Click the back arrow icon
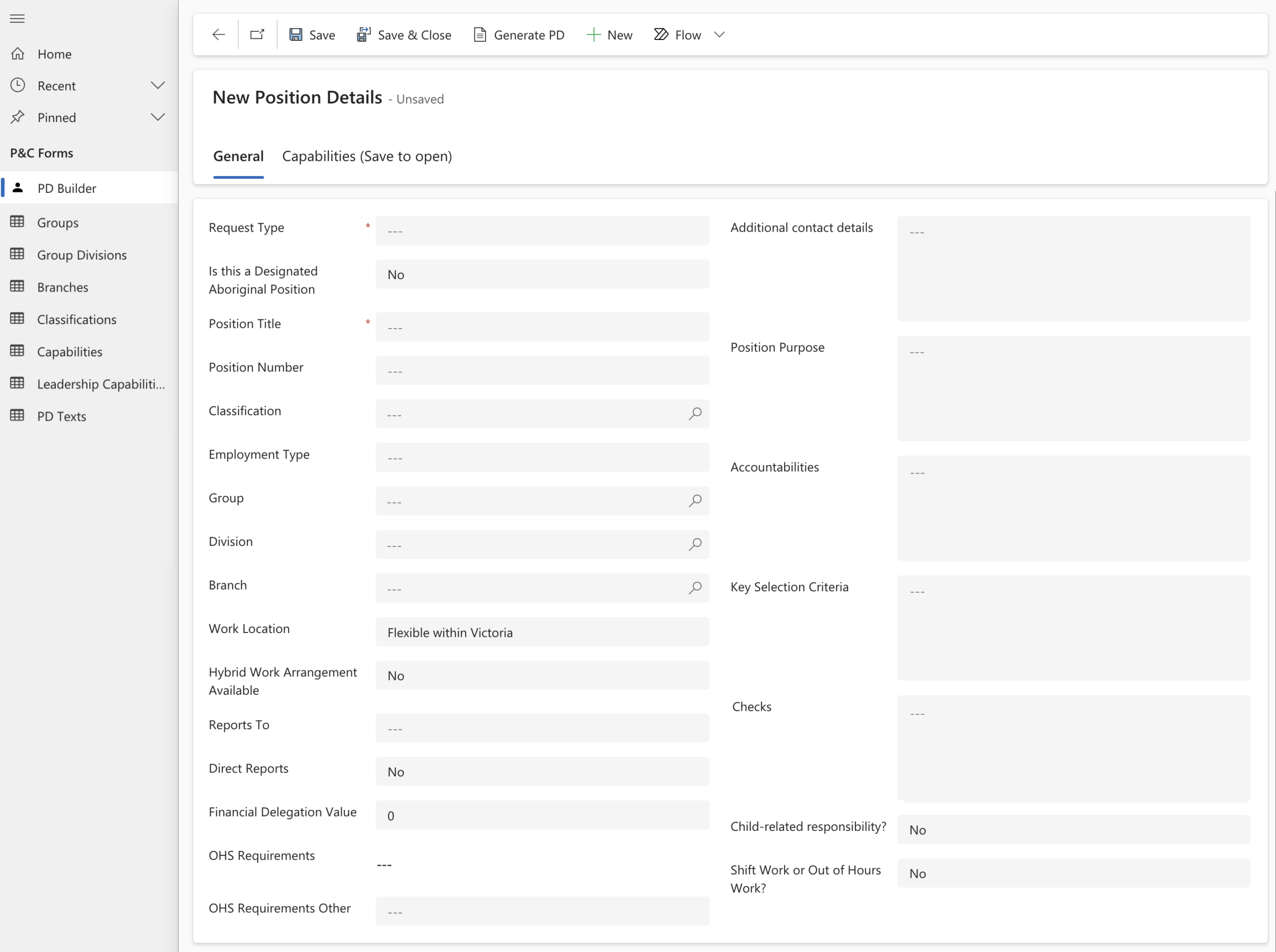1276x952 pixels. [x=218, y=34]
